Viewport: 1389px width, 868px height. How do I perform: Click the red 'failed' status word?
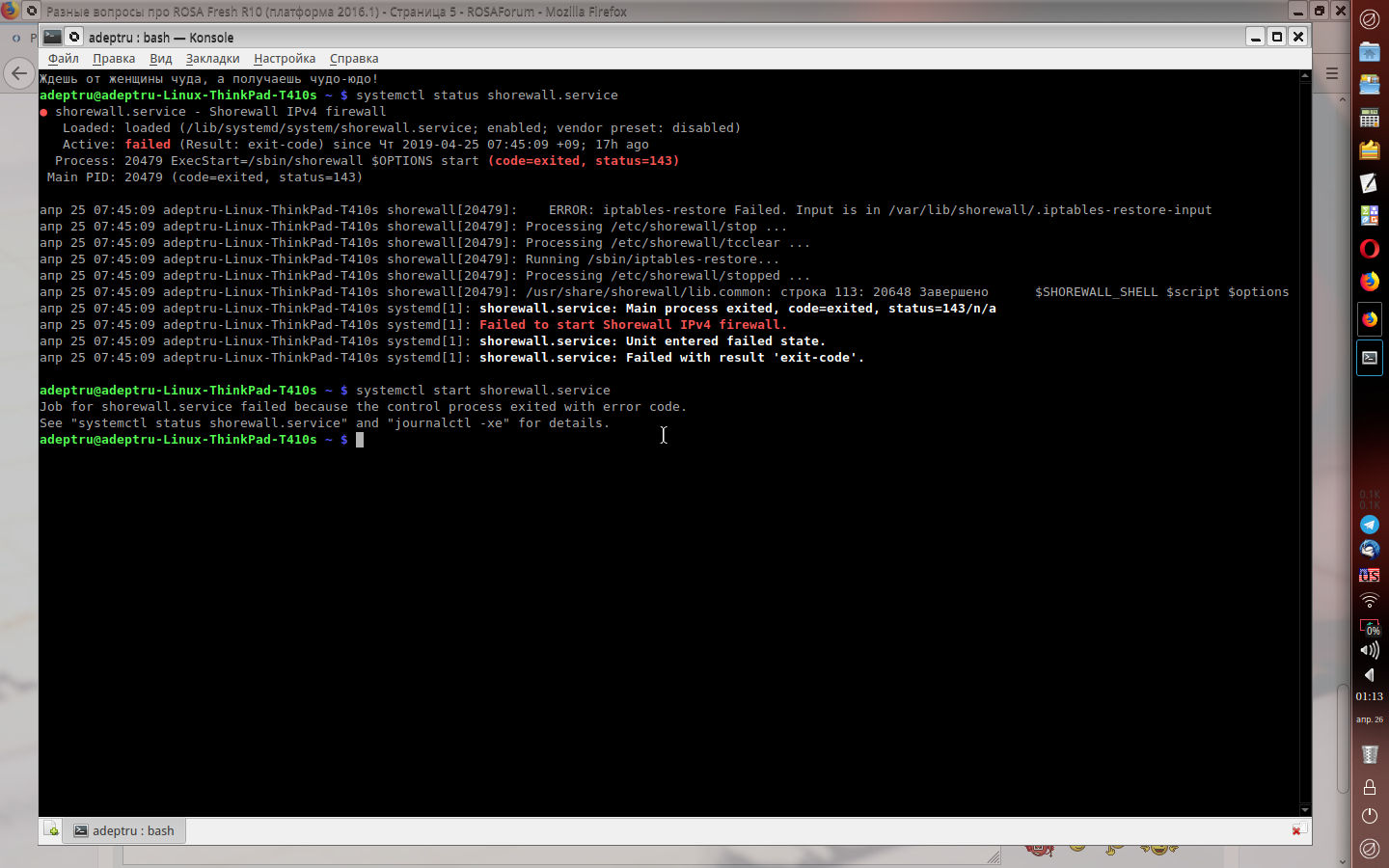tap(148, 145)
